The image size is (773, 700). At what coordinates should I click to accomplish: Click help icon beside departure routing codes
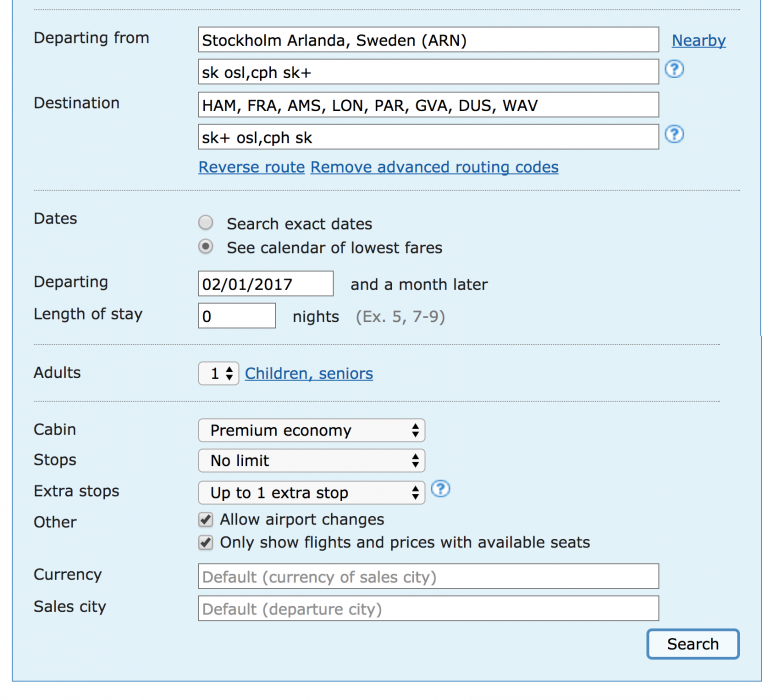click(x=674, y=70)
